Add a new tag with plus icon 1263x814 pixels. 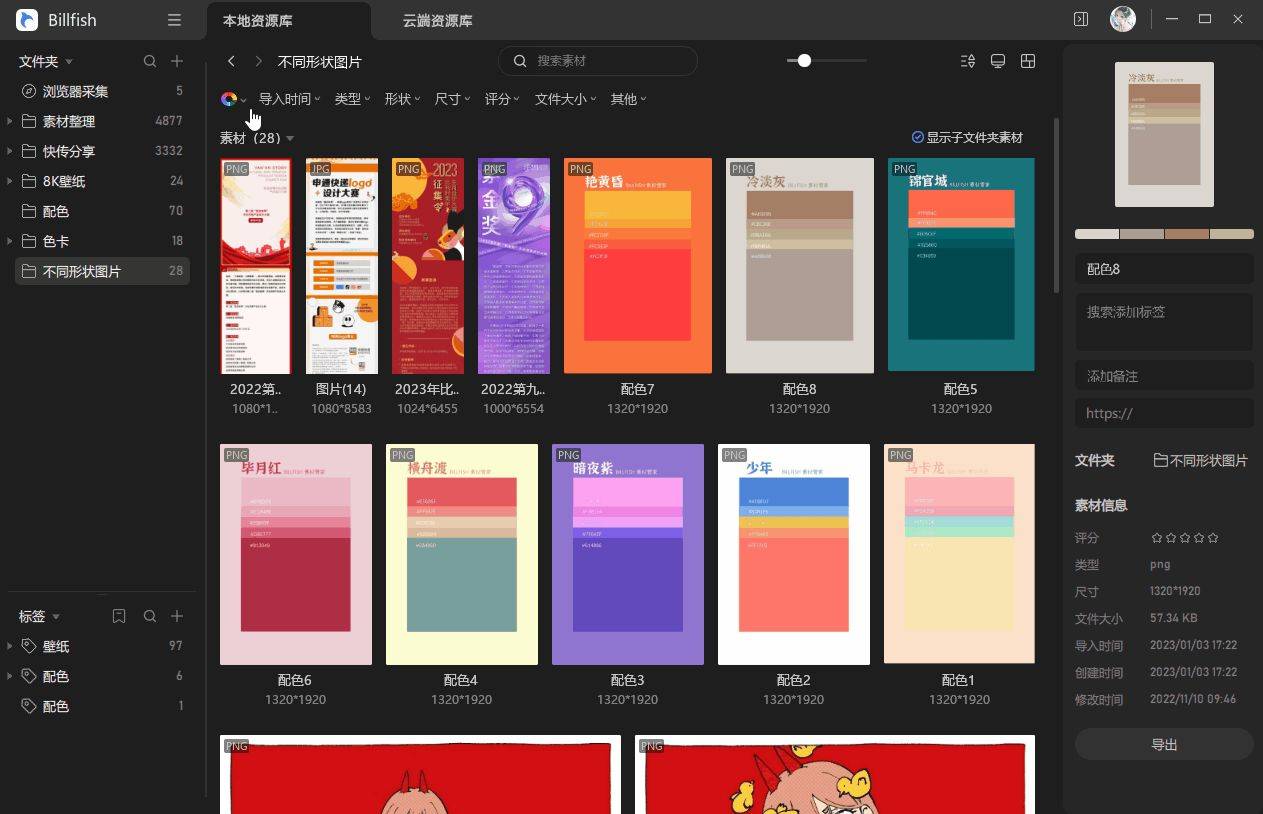(x=177, y=616)
